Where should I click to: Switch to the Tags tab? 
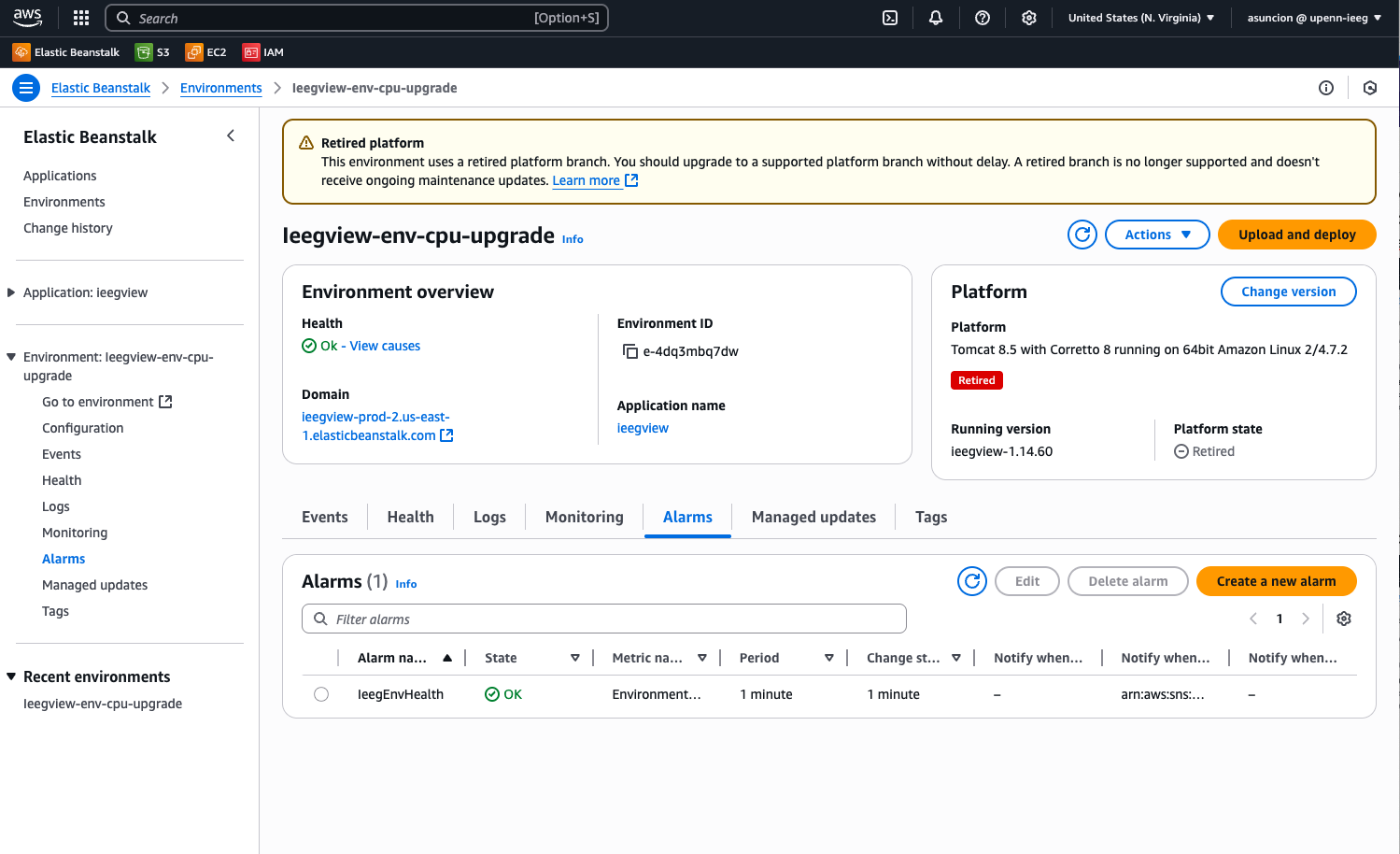click(x=931, y=517)
